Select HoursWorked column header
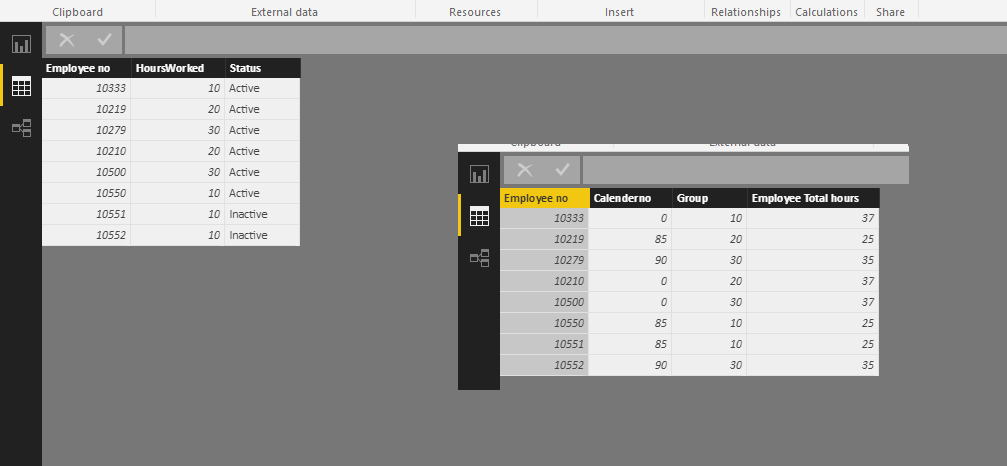Viewport: 1007px width, 466px height. point(178,68)
